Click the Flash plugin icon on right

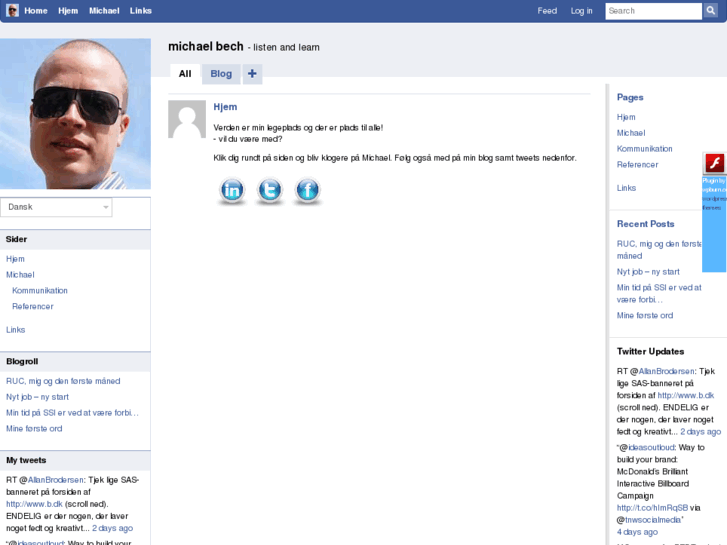(714, 163)
